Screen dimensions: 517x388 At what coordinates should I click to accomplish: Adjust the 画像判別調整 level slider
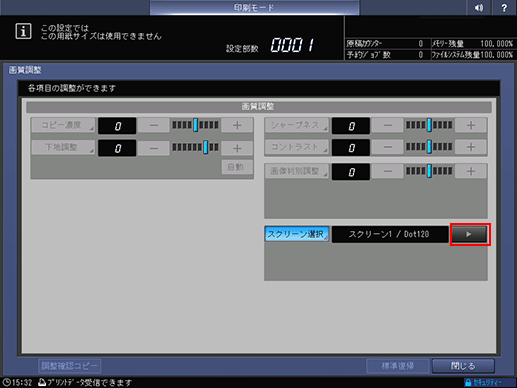click(429, 171)
